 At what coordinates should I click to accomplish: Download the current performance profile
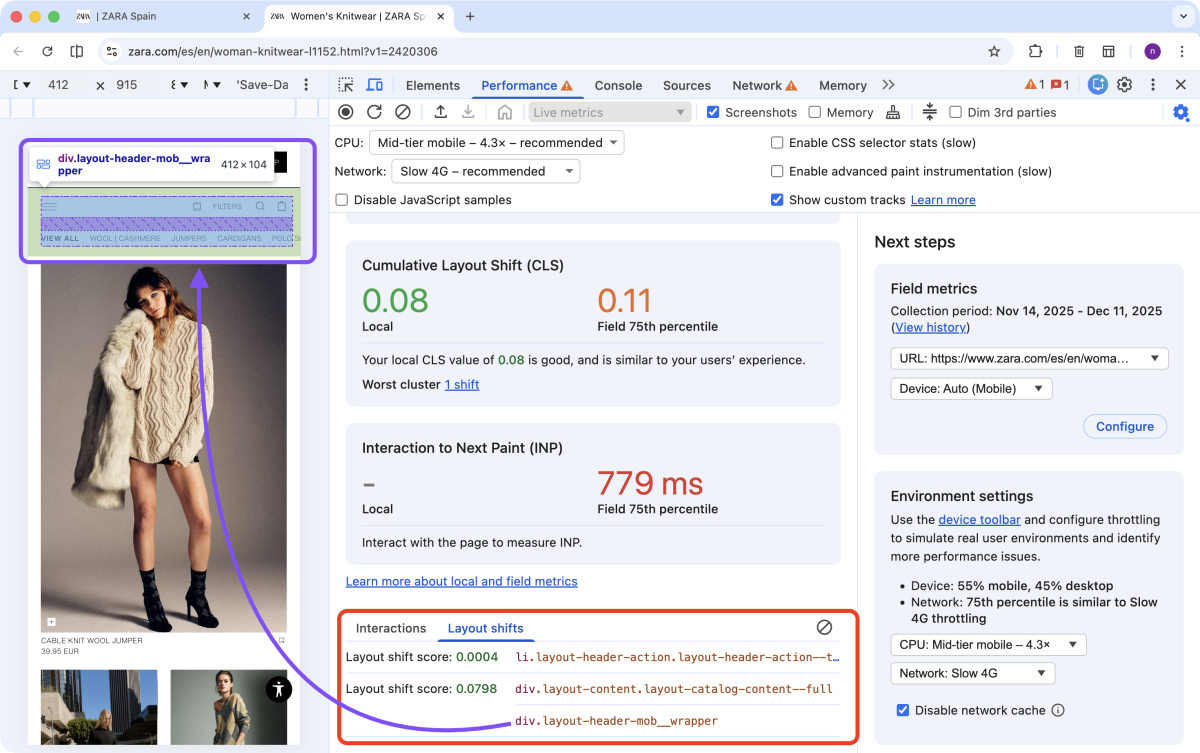468,112
